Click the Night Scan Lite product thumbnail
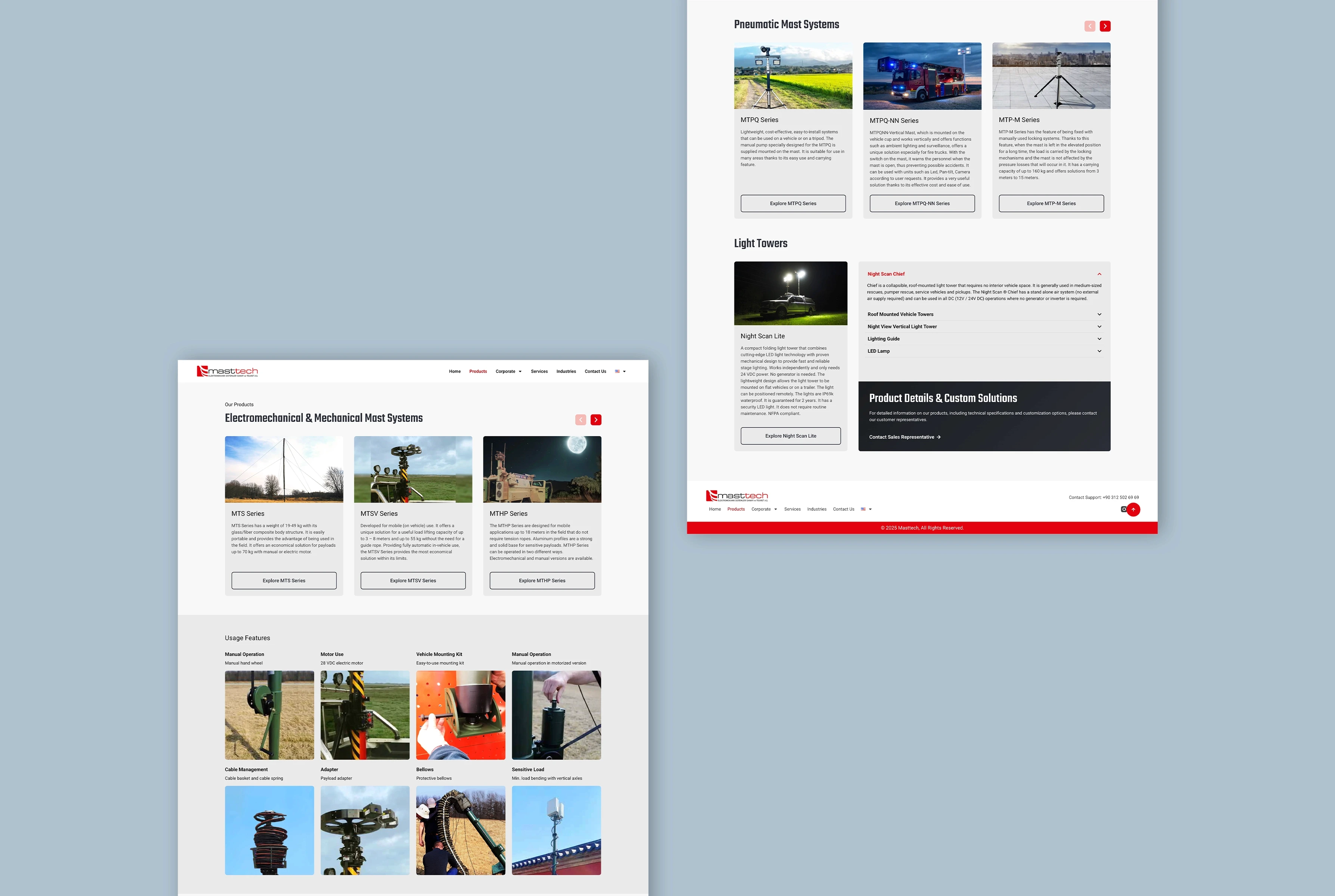The image size is (1335, 896). point(791,293)
